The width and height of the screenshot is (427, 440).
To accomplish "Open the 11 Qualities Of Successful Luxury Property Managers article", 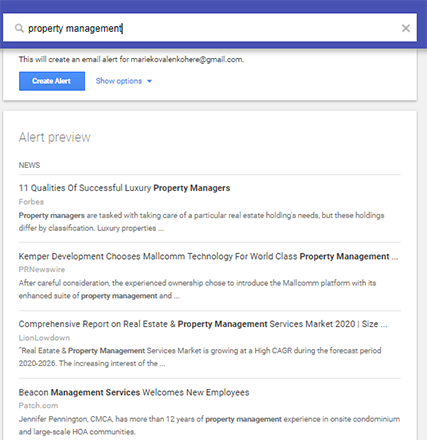I will tap(124, 188).
